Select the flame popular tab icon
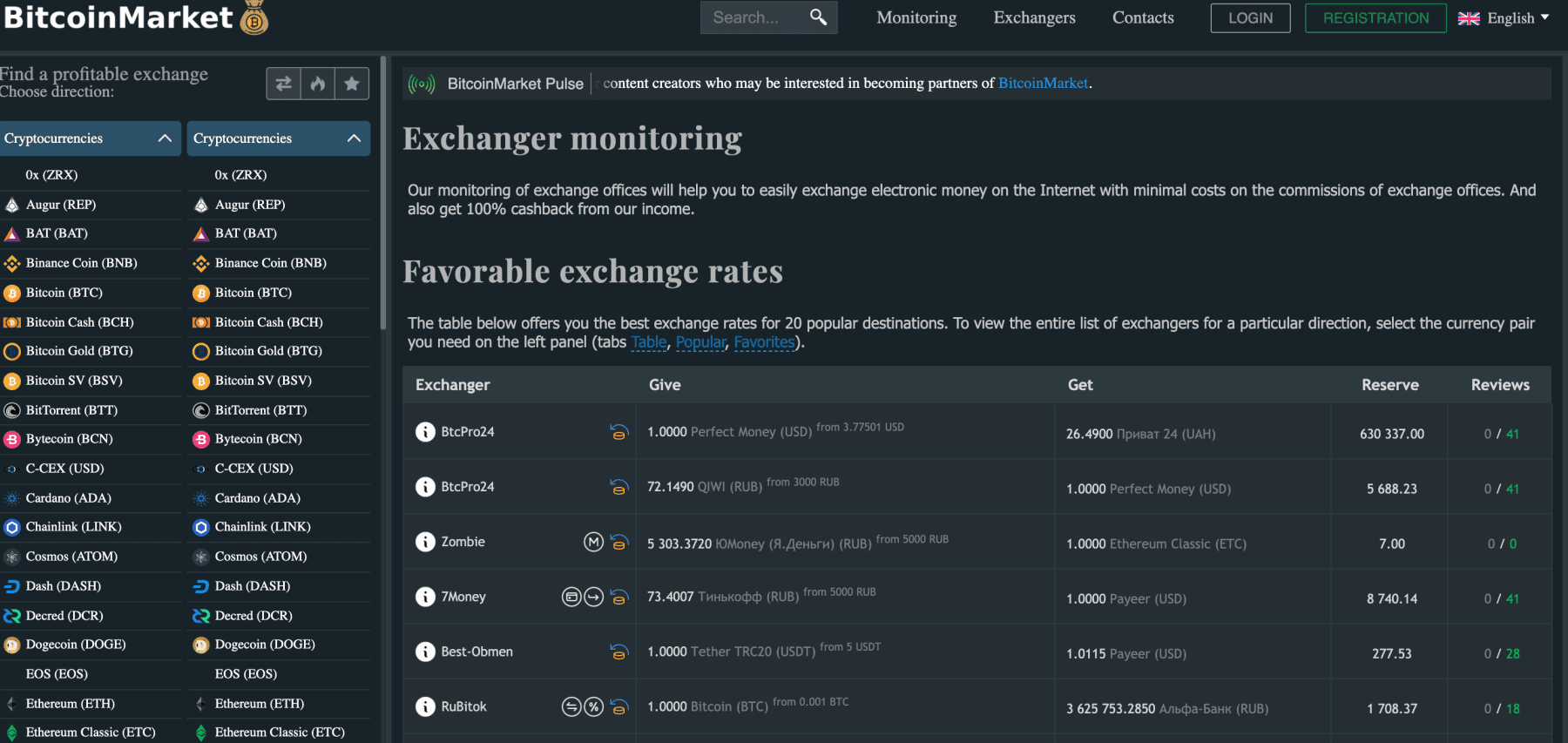The height and width of the screenshot is (743, 1568). click(318, 84)
